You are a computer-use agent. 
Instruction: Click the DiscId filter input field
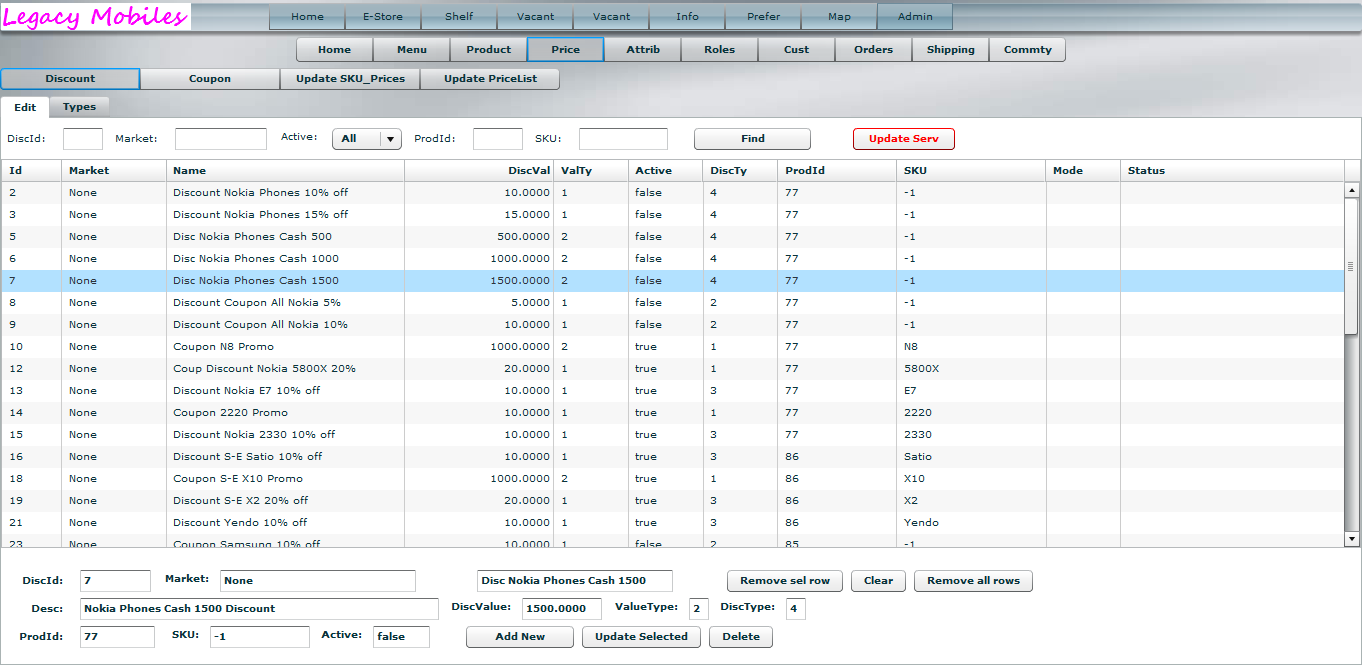tap(83, 139)
